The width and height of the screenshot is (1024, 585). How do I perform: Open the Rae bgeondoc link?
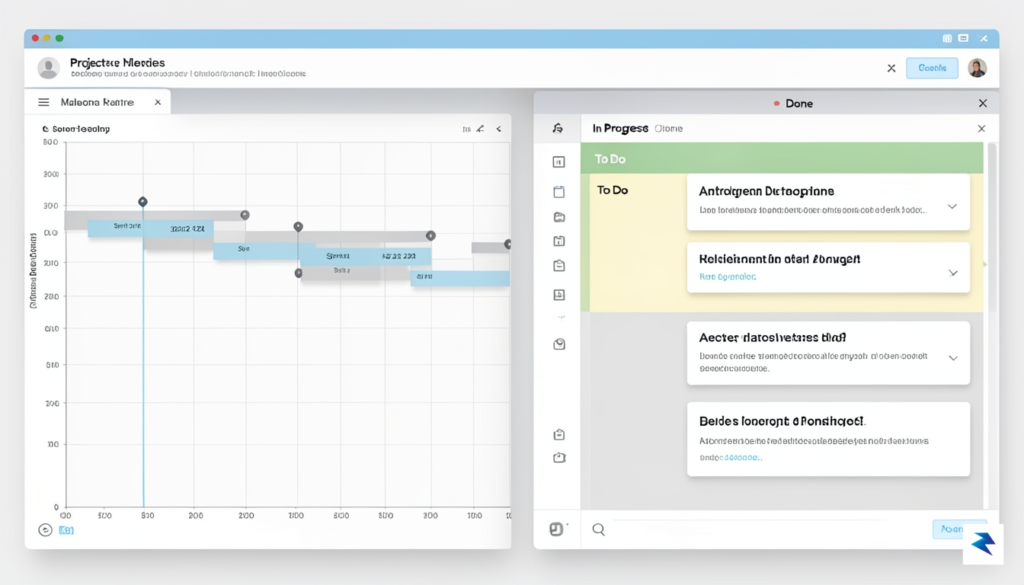coord(728,277)
